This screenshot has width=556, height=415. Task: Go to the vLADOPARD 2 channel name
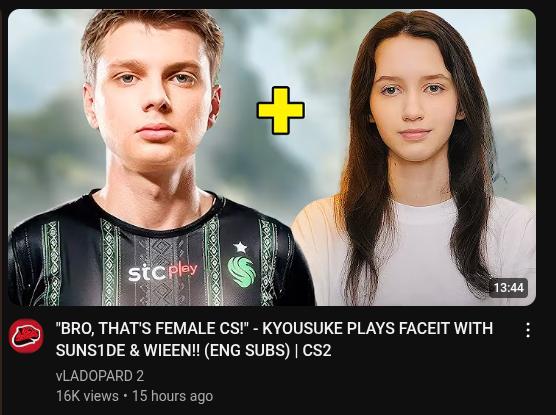[x=100, y=376]
